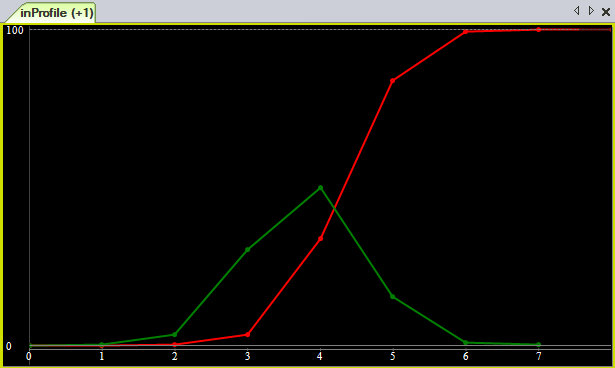Click the red curve point at x=4

point(320,239)
